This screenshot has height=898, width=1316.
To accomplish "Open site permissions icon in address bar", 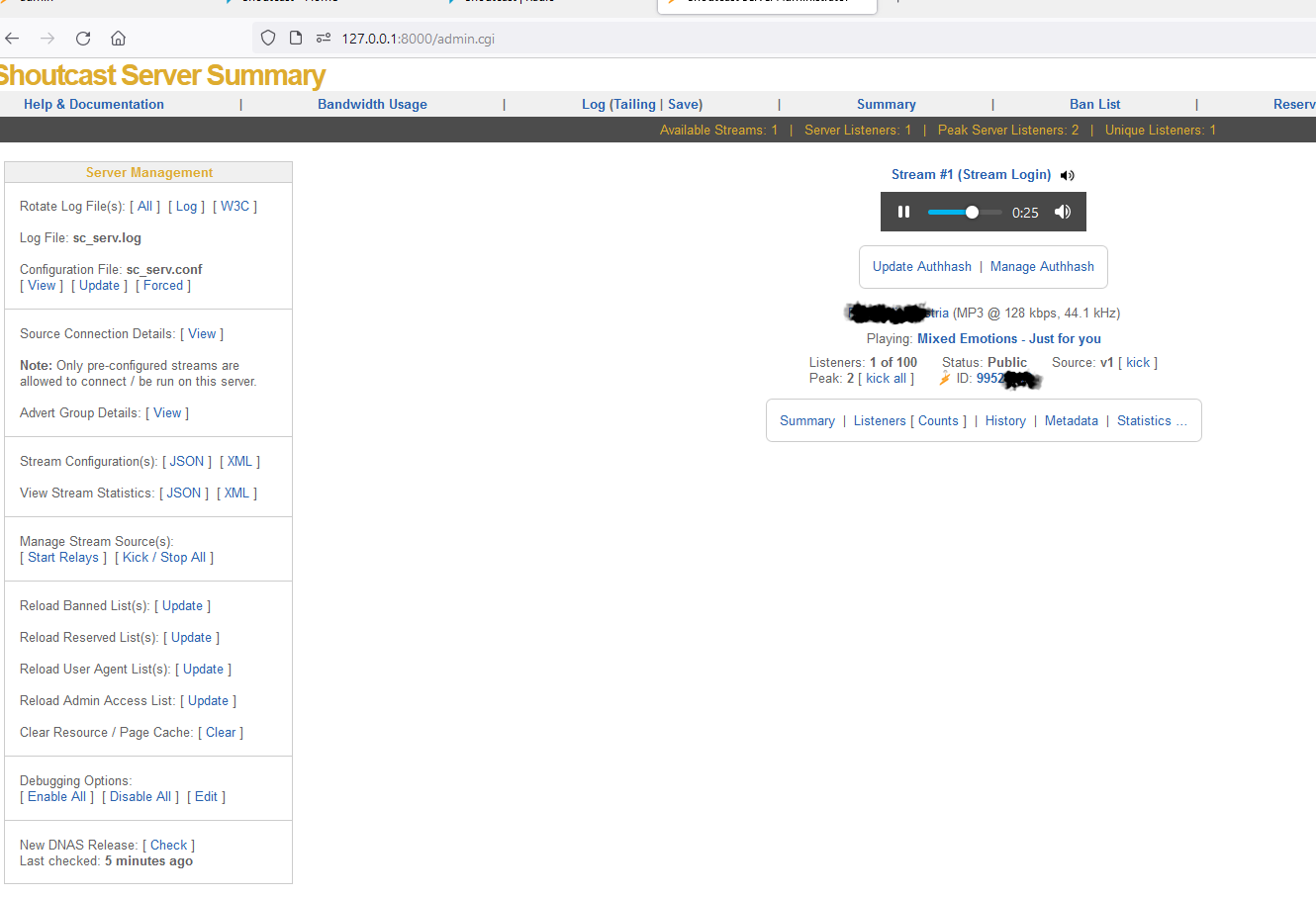I will (323, 38).
